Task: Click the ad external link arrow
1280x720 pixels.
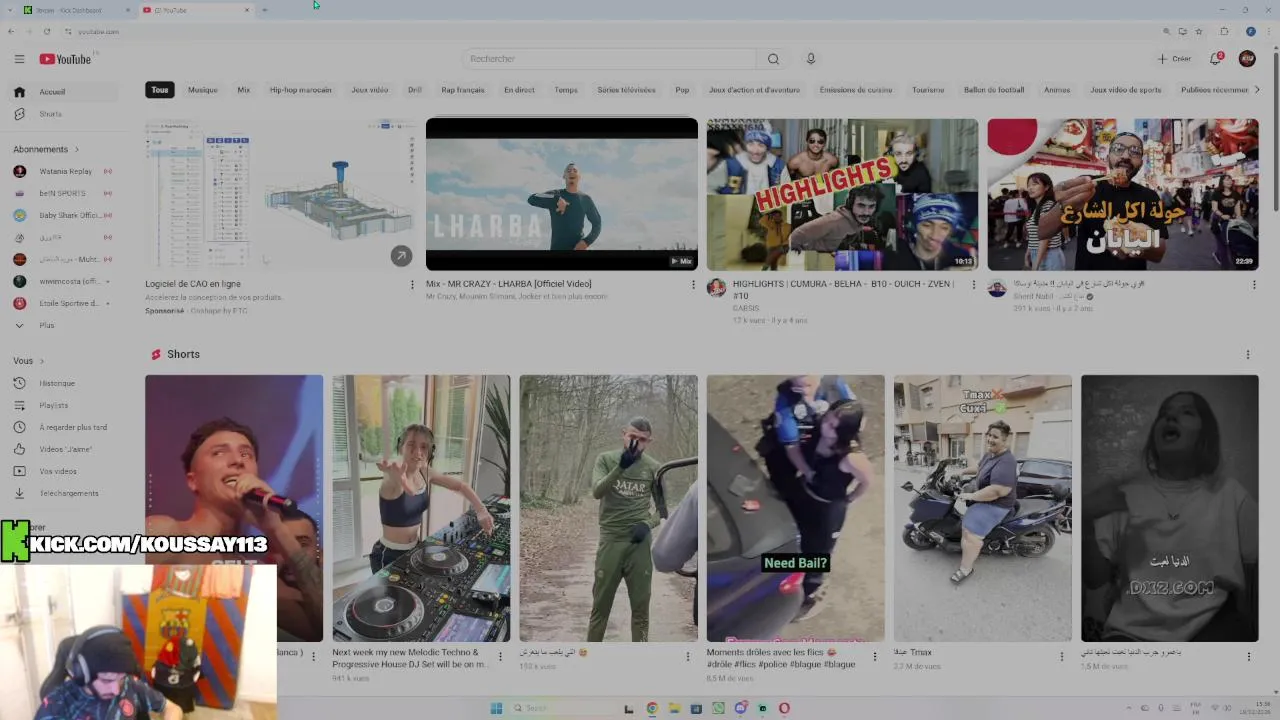Action: [401, 256]
